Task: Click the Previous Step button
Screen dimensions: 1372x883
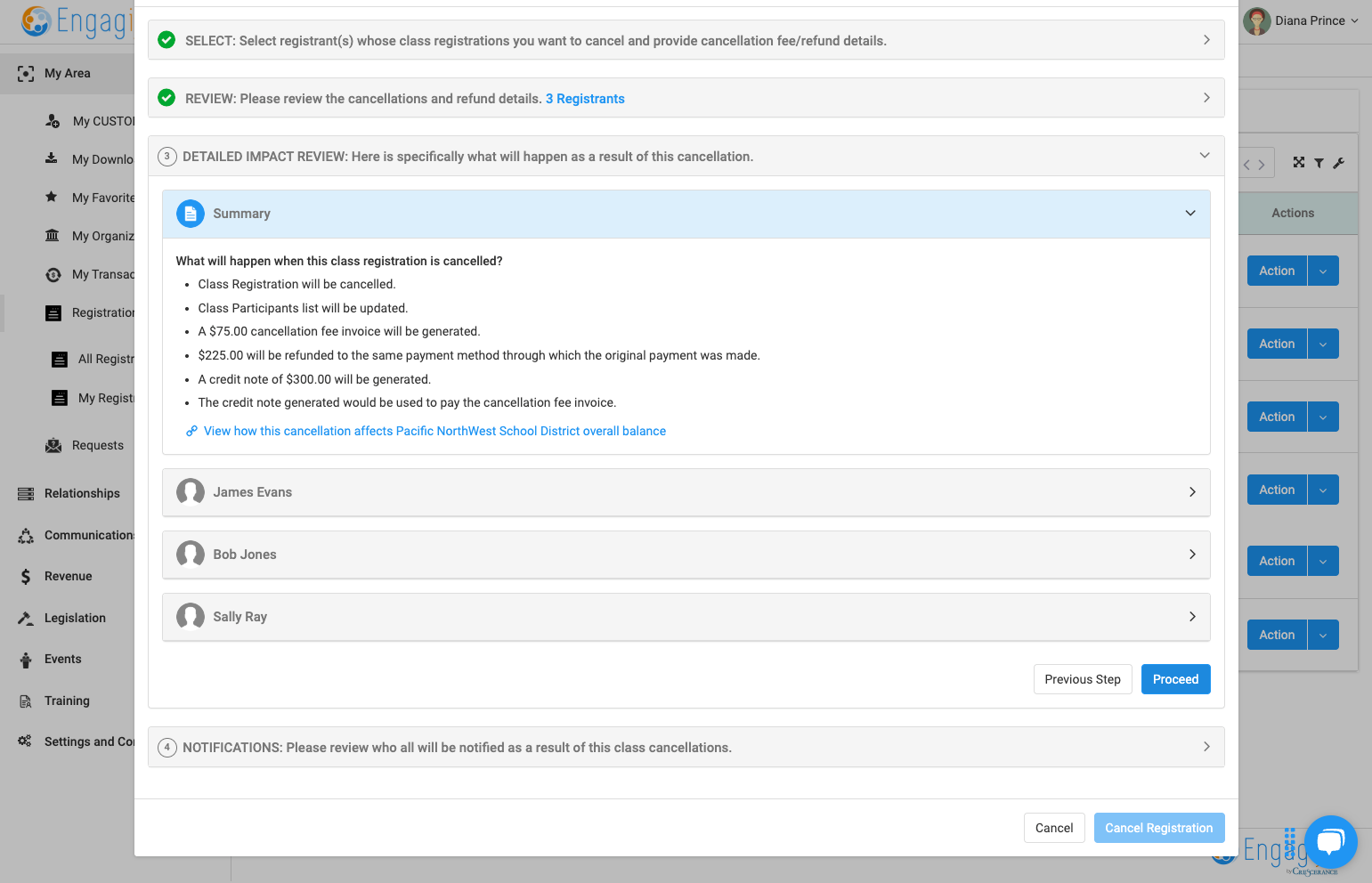Action: tap(1083, 679)
